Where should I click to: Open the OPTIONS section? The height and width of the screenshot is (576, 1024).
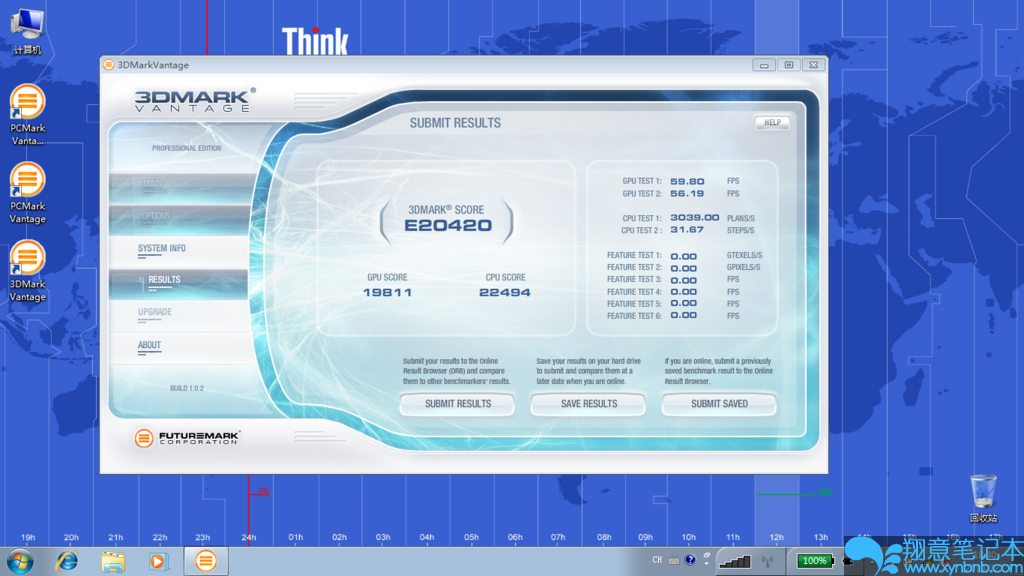pos(178,219)
